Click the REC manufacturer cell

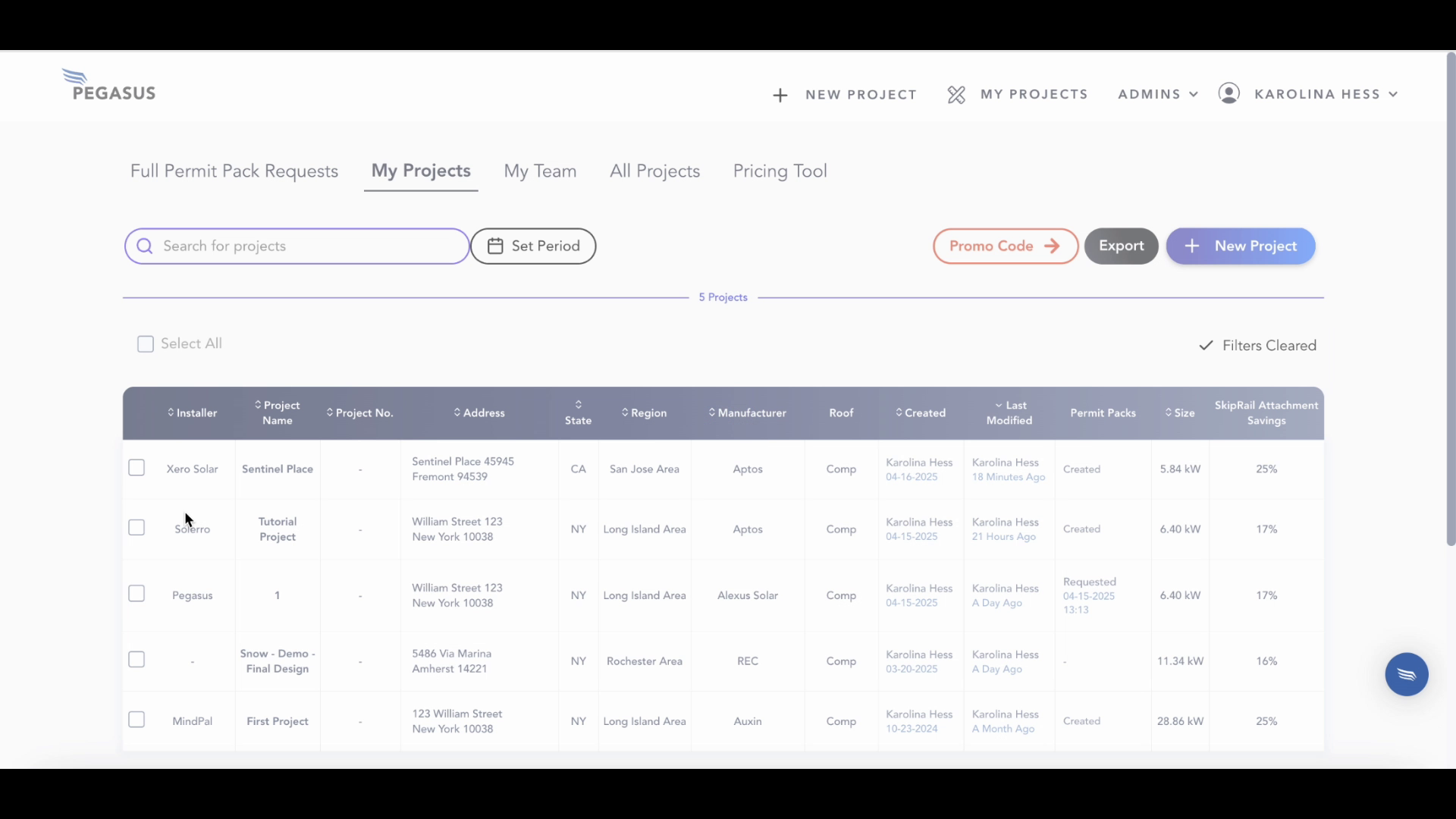coord(748,661)
